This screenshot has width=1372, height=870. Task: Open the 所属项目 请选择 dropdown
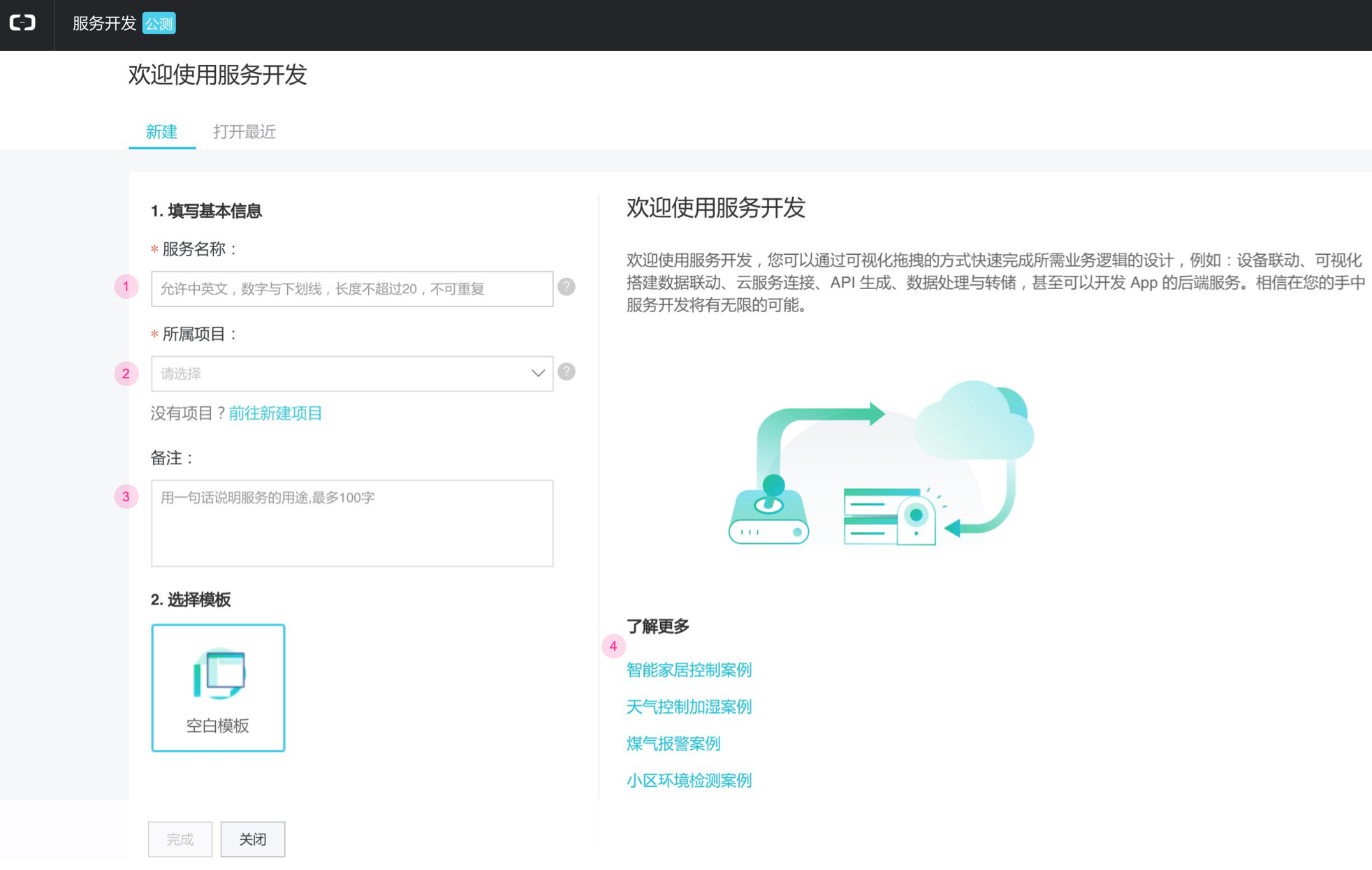pos(352,374)
